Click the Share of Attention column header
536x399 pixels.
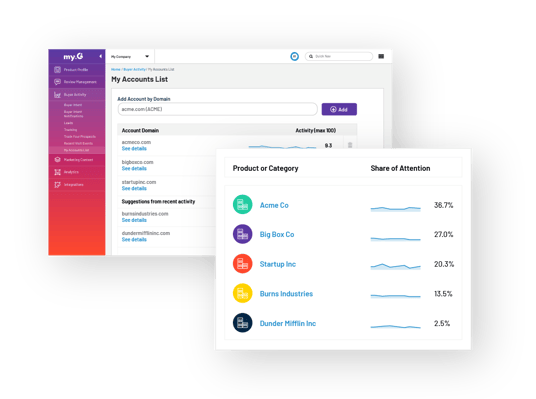400,168
